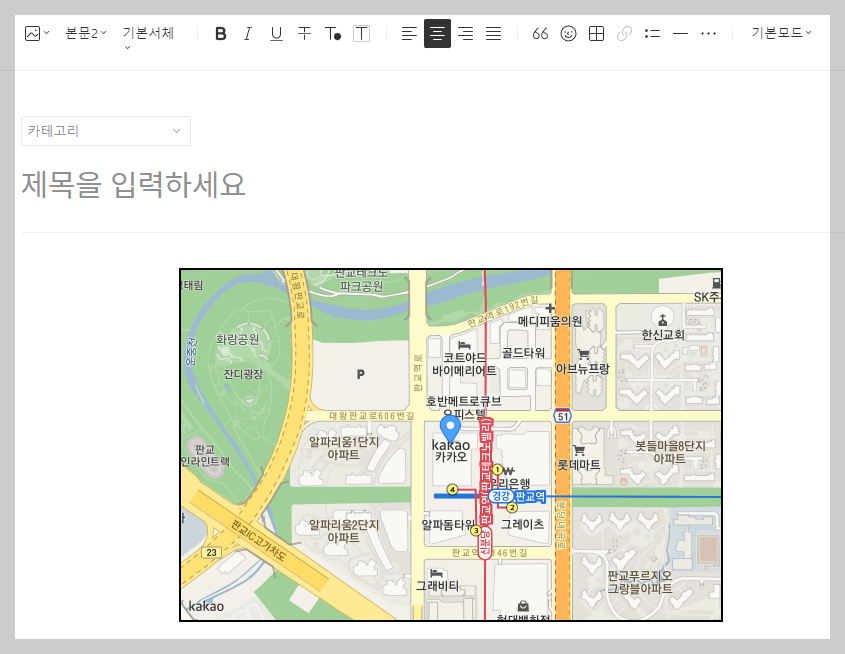Click the 잔디광장 label on map
Screen dimensions: 845x654
tap(243, 374)
